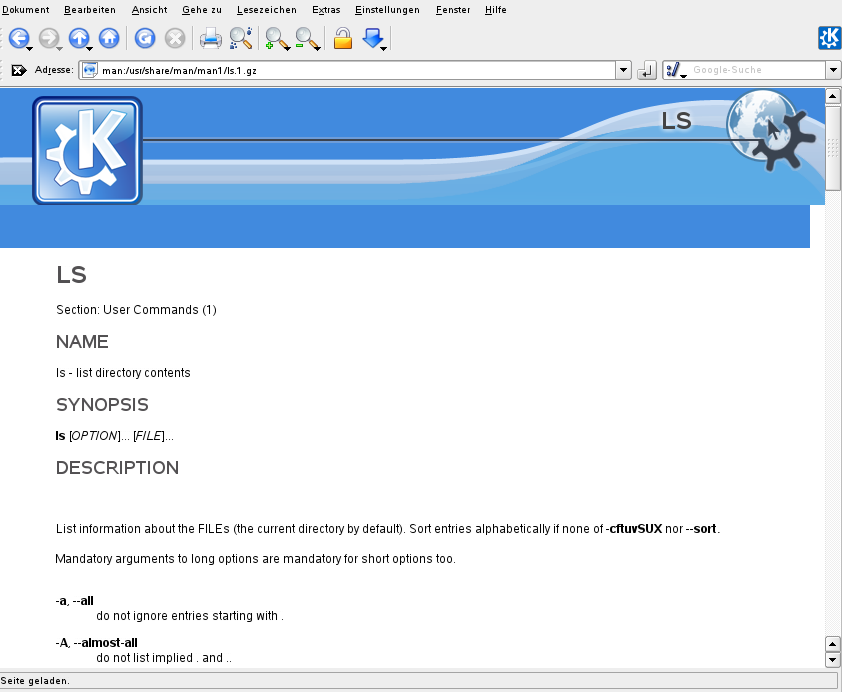Click the blue download arrow icon
Viewport: 842px width, 692px height.
coord(373,38)
